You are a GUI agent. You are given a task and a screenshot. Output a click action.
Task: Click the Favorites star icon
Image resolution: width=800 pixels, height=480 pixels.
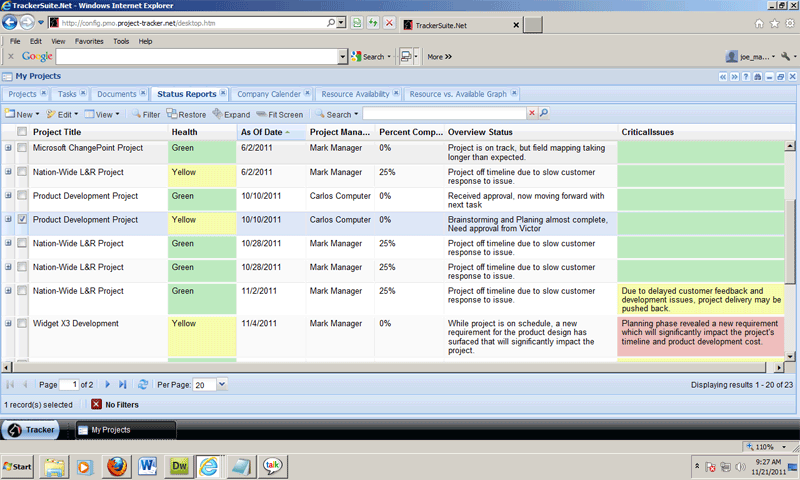click(x=774, y=23)
